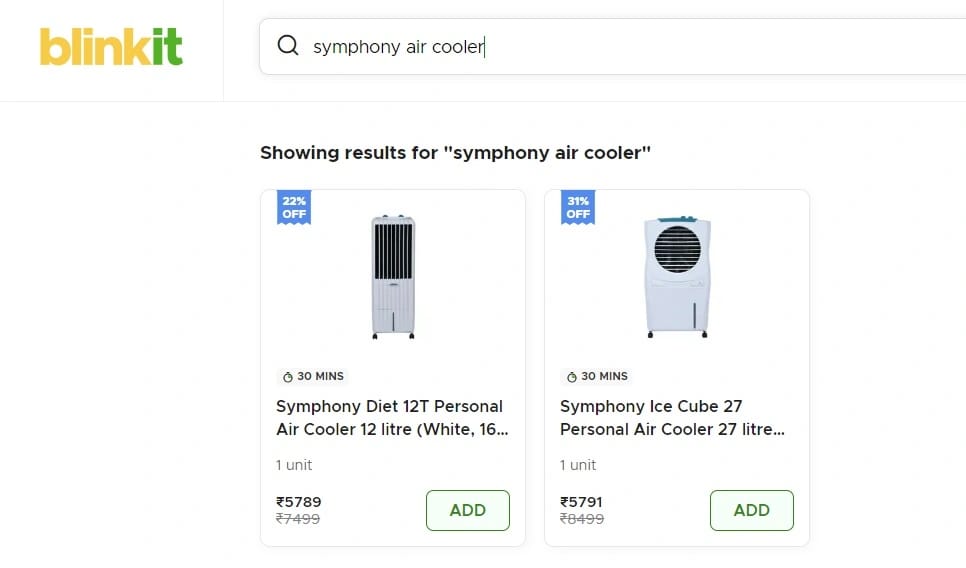Add Symphony Ice Cube 27 cooler to cart

751,510
